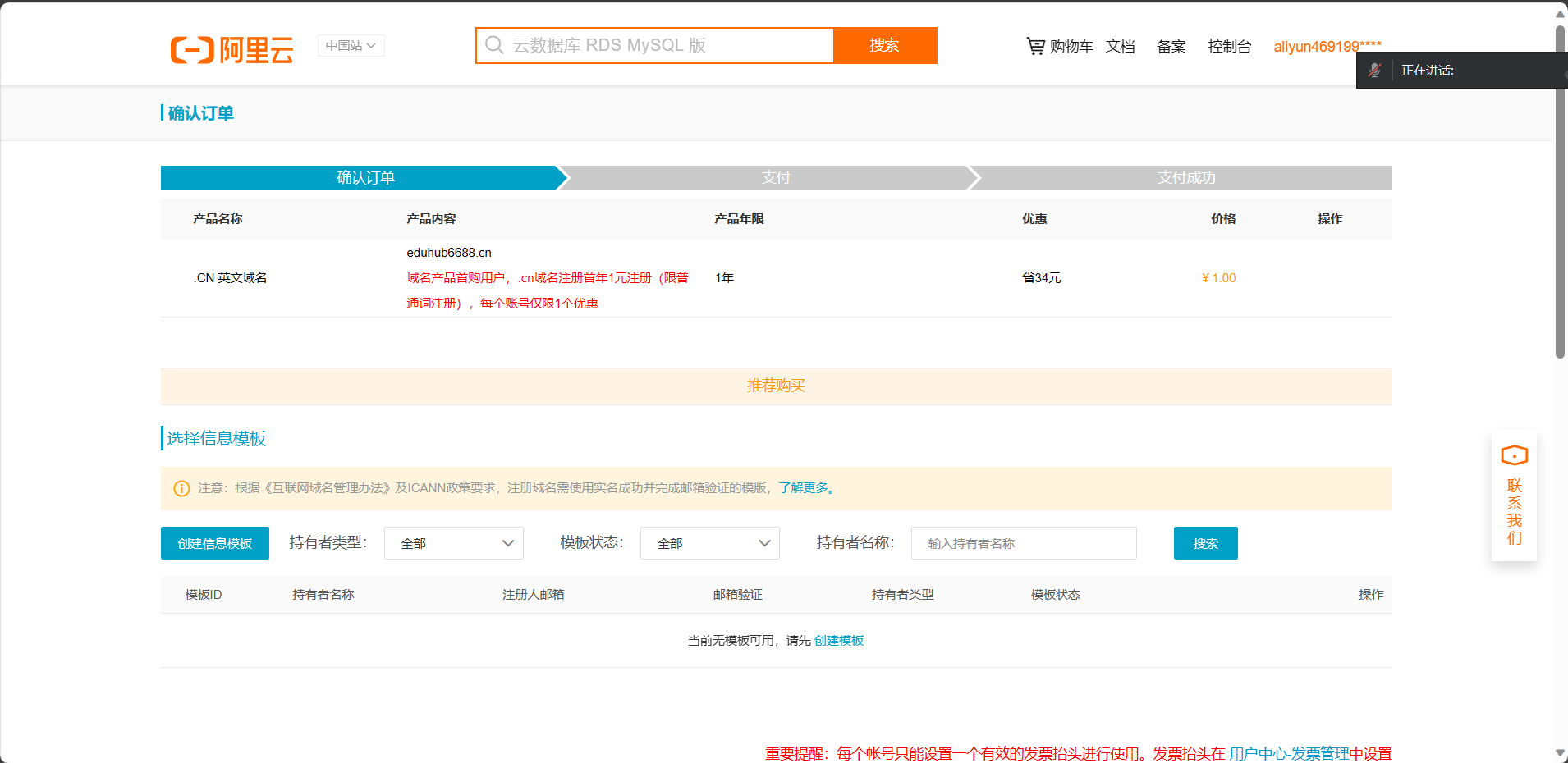Click the 联系我们 side widget text
This screenshot has width=1568, height=763.
(1515, 512)
